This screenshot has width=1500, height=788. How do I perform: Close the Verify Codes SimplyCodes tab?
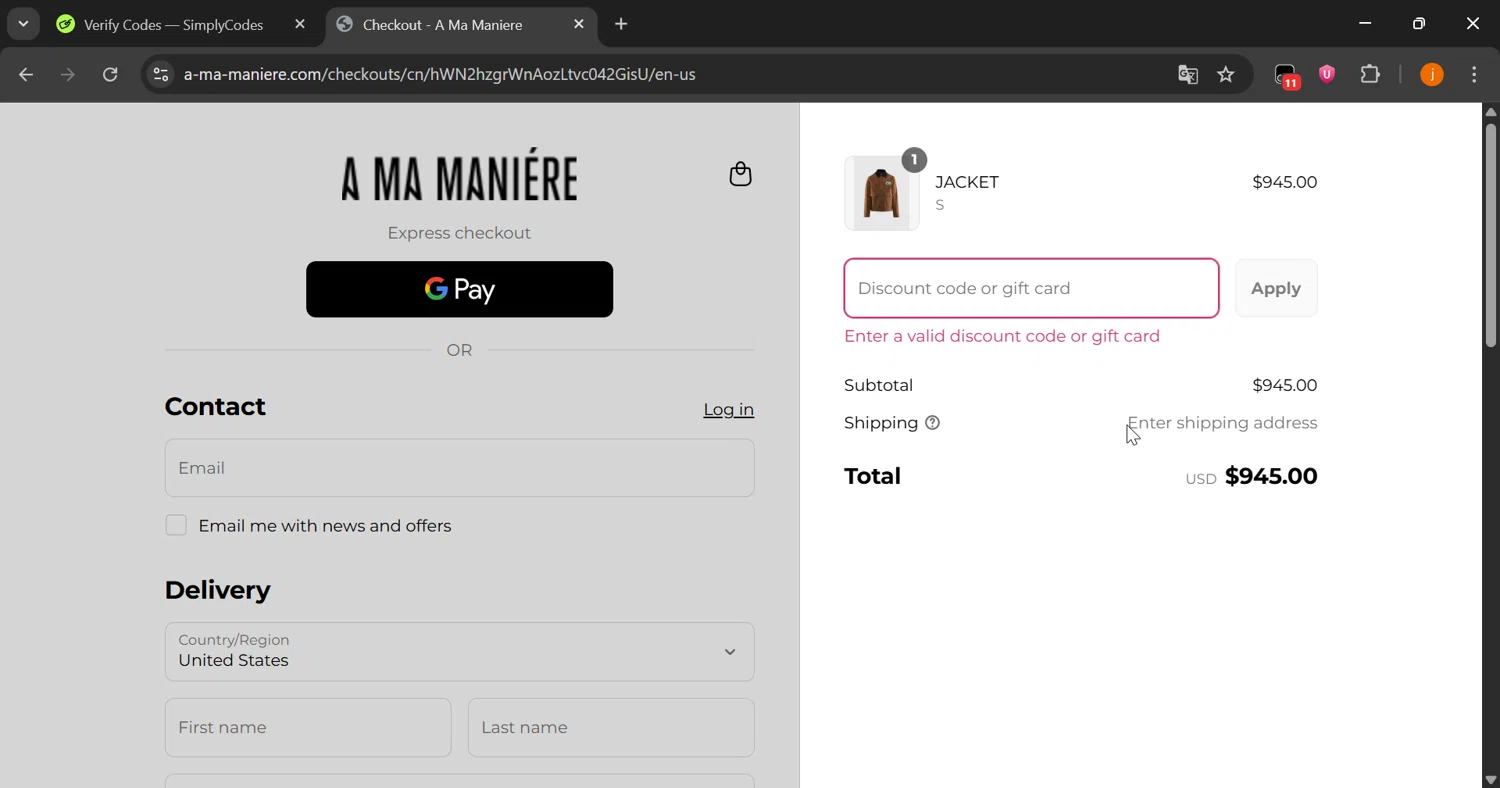(x=300, y=24)
